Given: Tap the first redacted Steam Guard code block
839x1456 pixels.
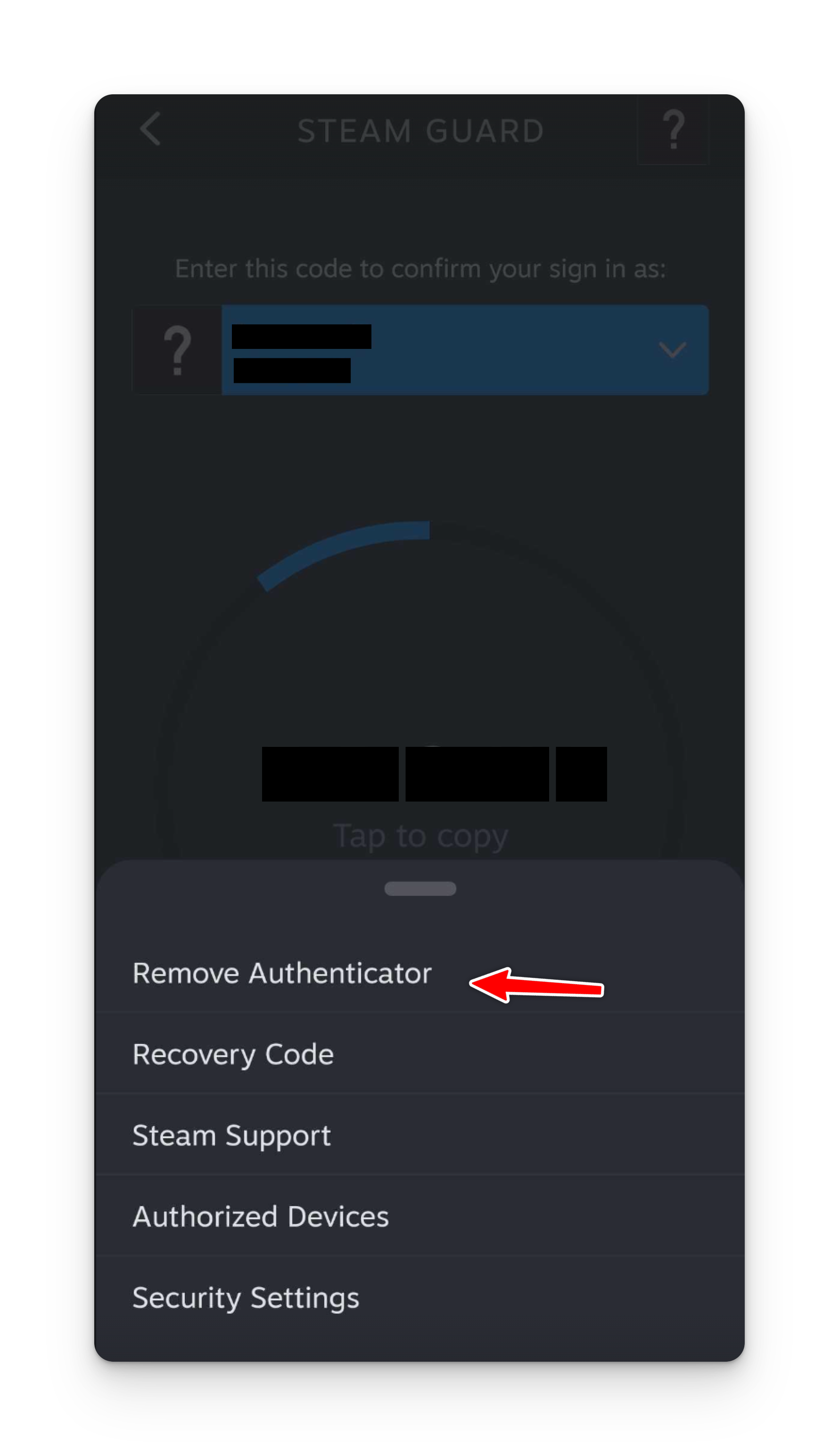Looking at the screenshot, I should 330,774.
